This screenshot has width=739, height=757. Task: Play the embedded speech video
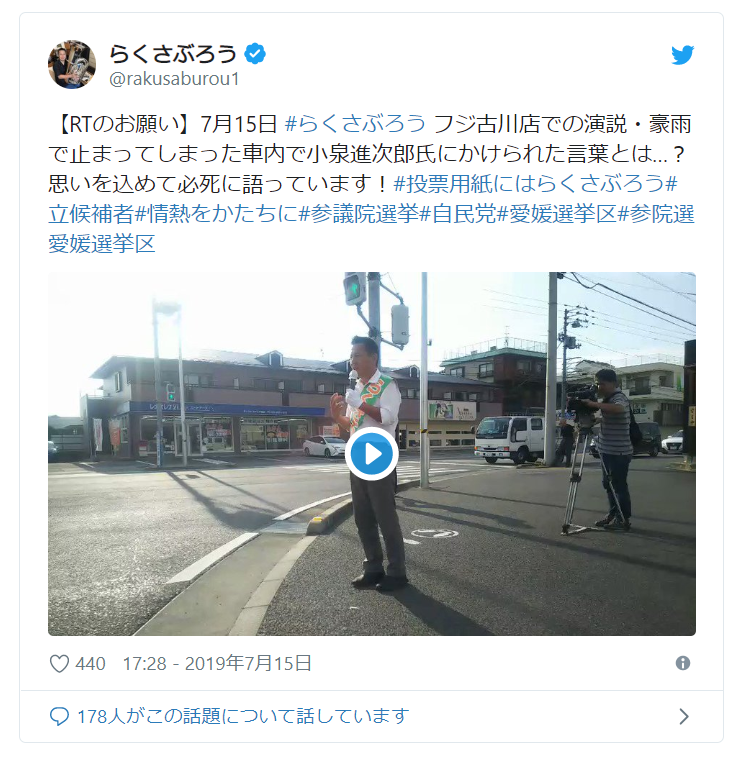[371, 454]
